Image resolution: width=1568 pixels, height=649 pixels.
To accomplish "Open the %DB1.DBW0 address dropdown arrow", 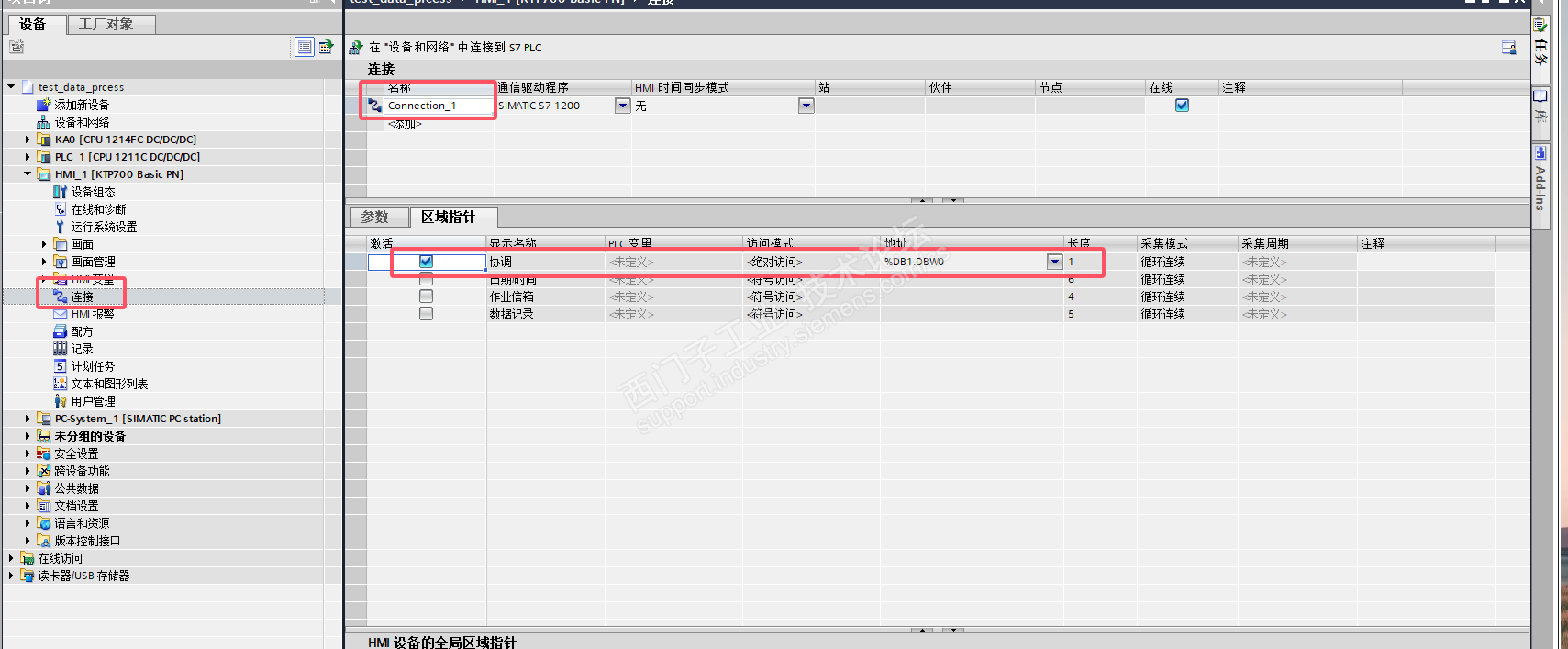I will click(x=1054, y=262).
